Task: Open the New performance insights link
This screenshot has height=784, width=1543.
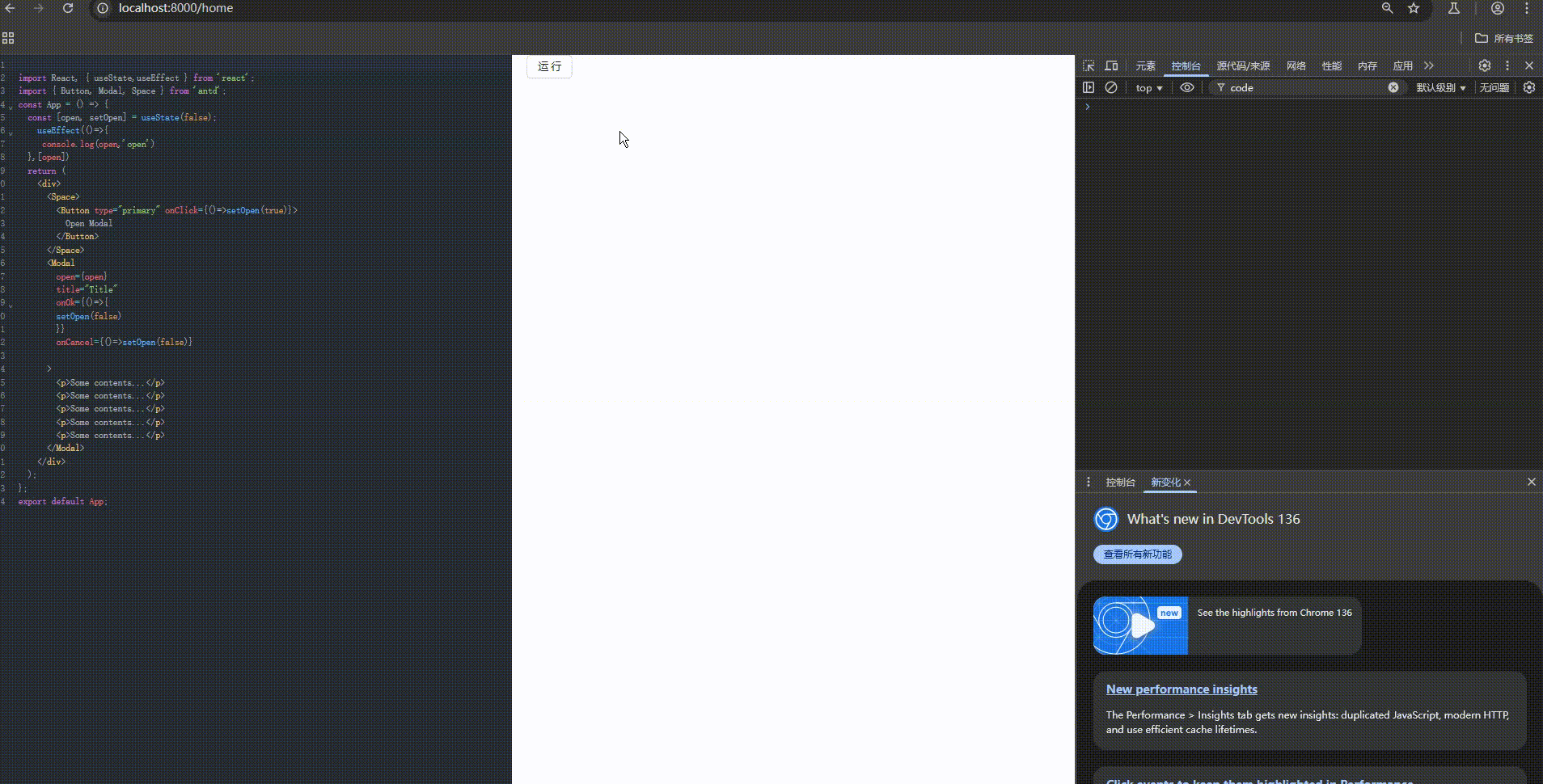Action: coord(1181,689)
